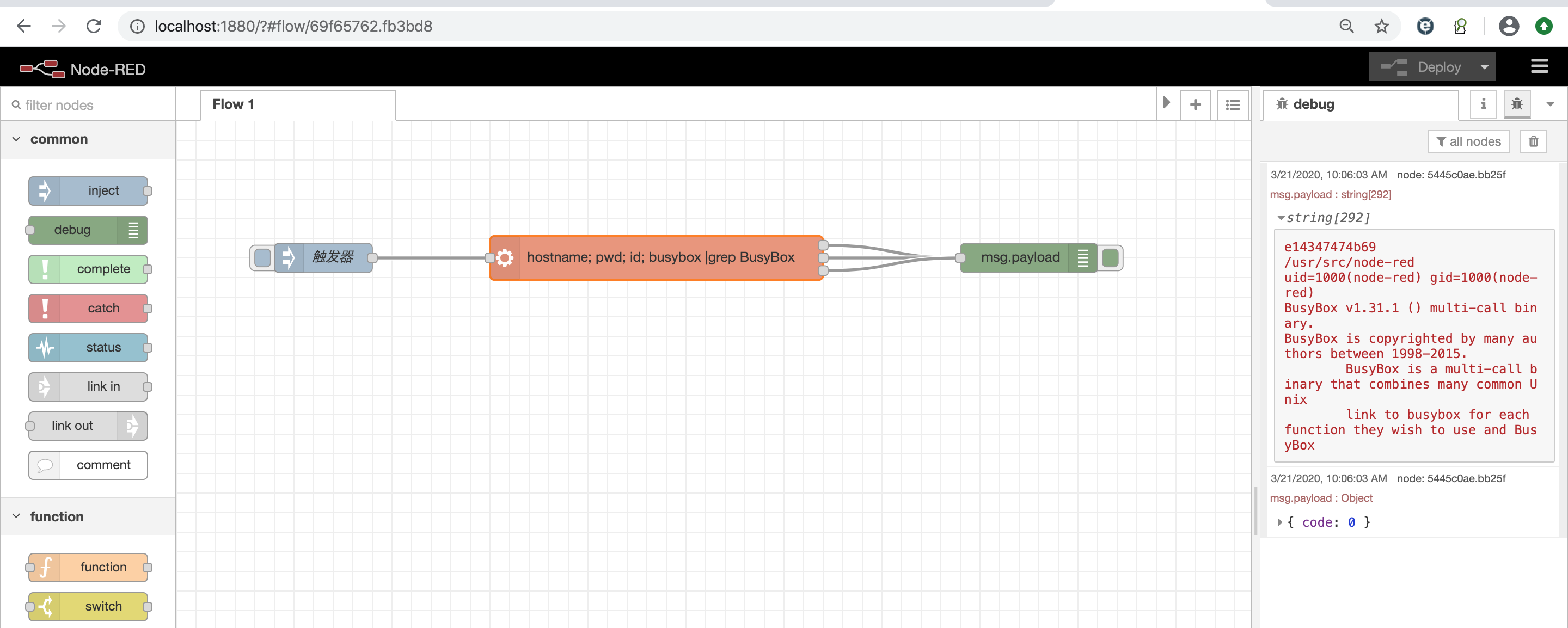Click the all nodes filter button
This screenshot has height=628, width=1568.
coord(1468,142)
